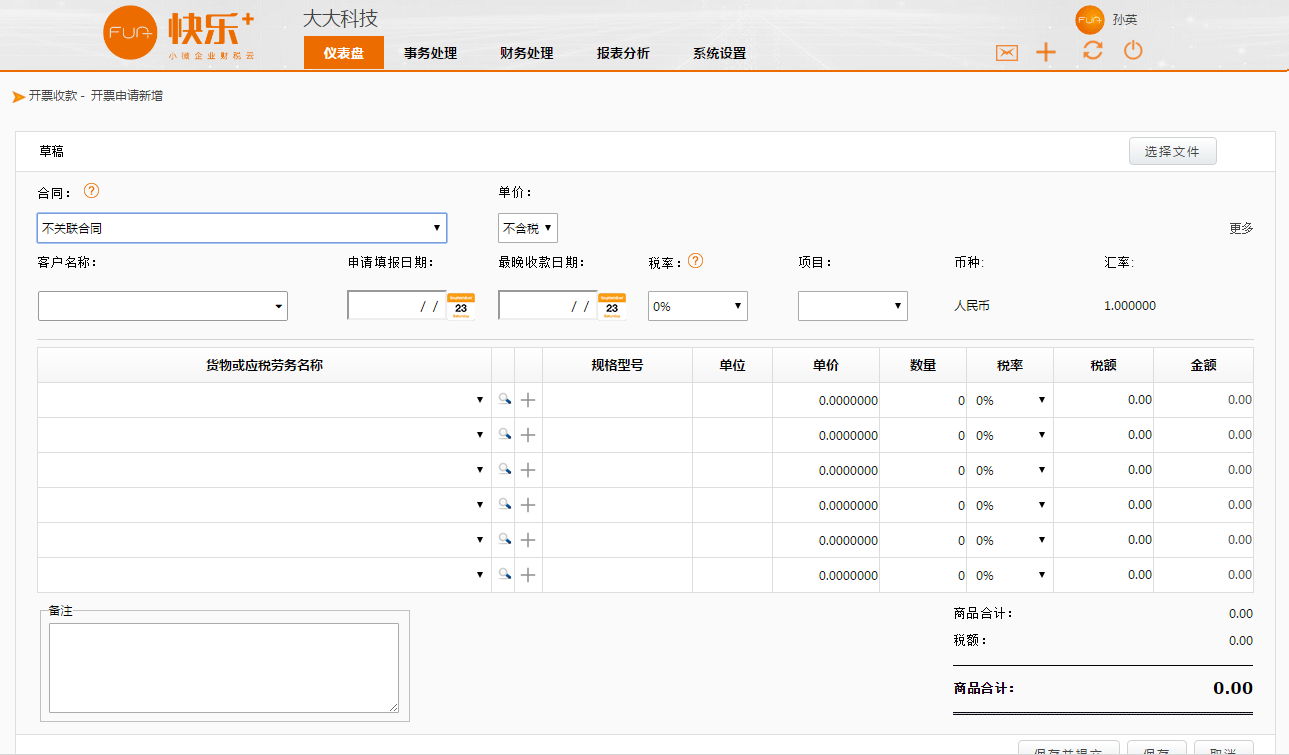Click plus icon in sixth goods row
Image resolution: width=1289 pixels, height=755 pixels.
[529, 575]
